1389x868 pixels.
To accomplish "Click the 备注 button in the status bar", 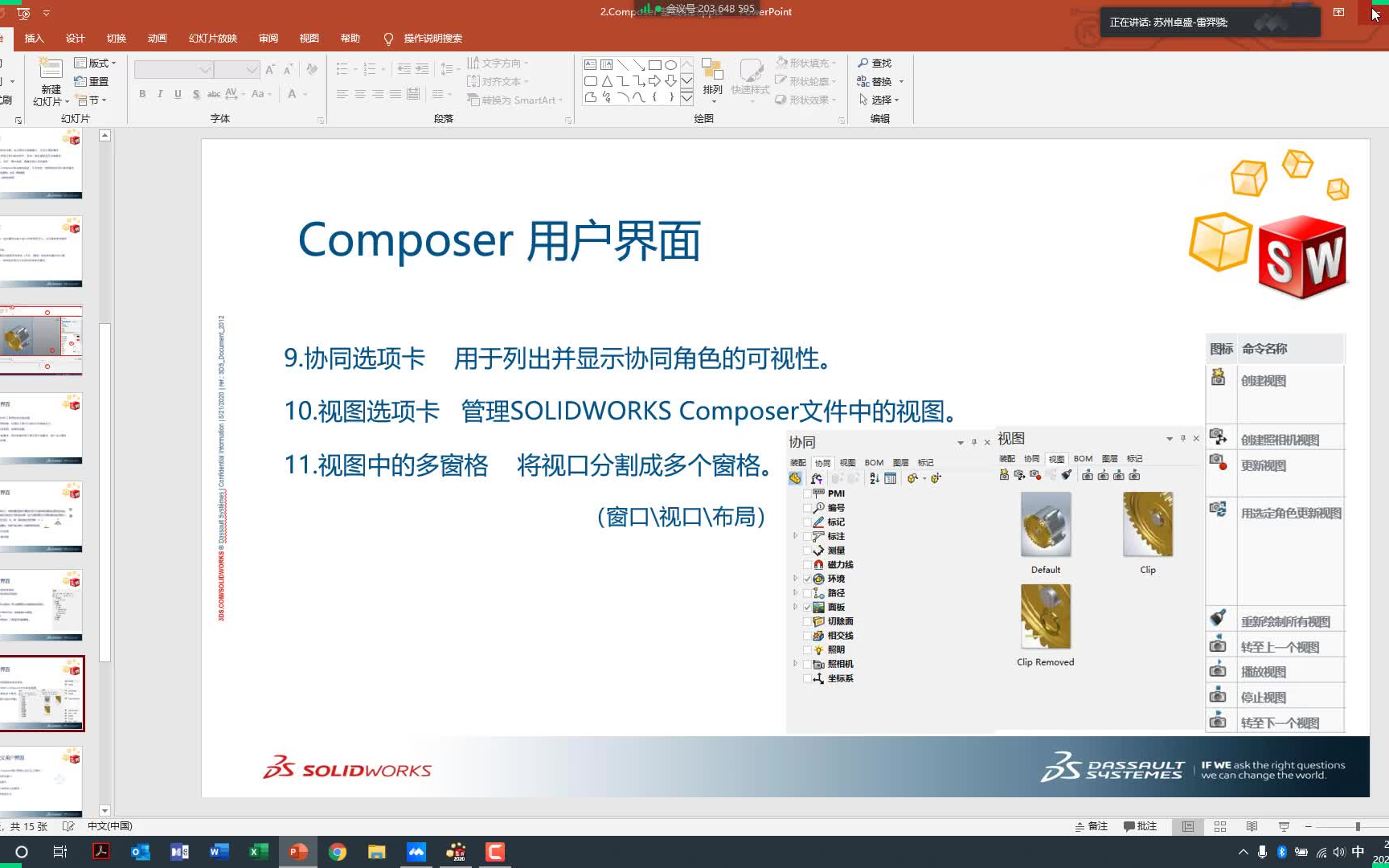I will click(1093, 825).
